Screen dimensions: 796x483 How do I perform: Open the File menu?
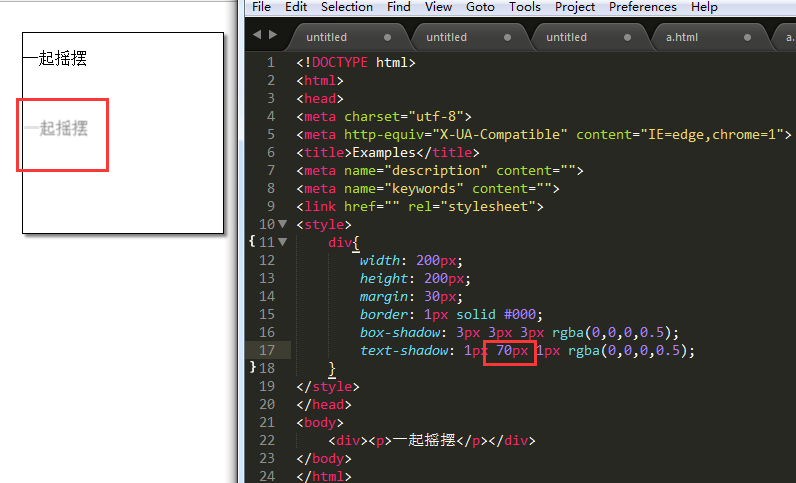[x=261, y=7]
